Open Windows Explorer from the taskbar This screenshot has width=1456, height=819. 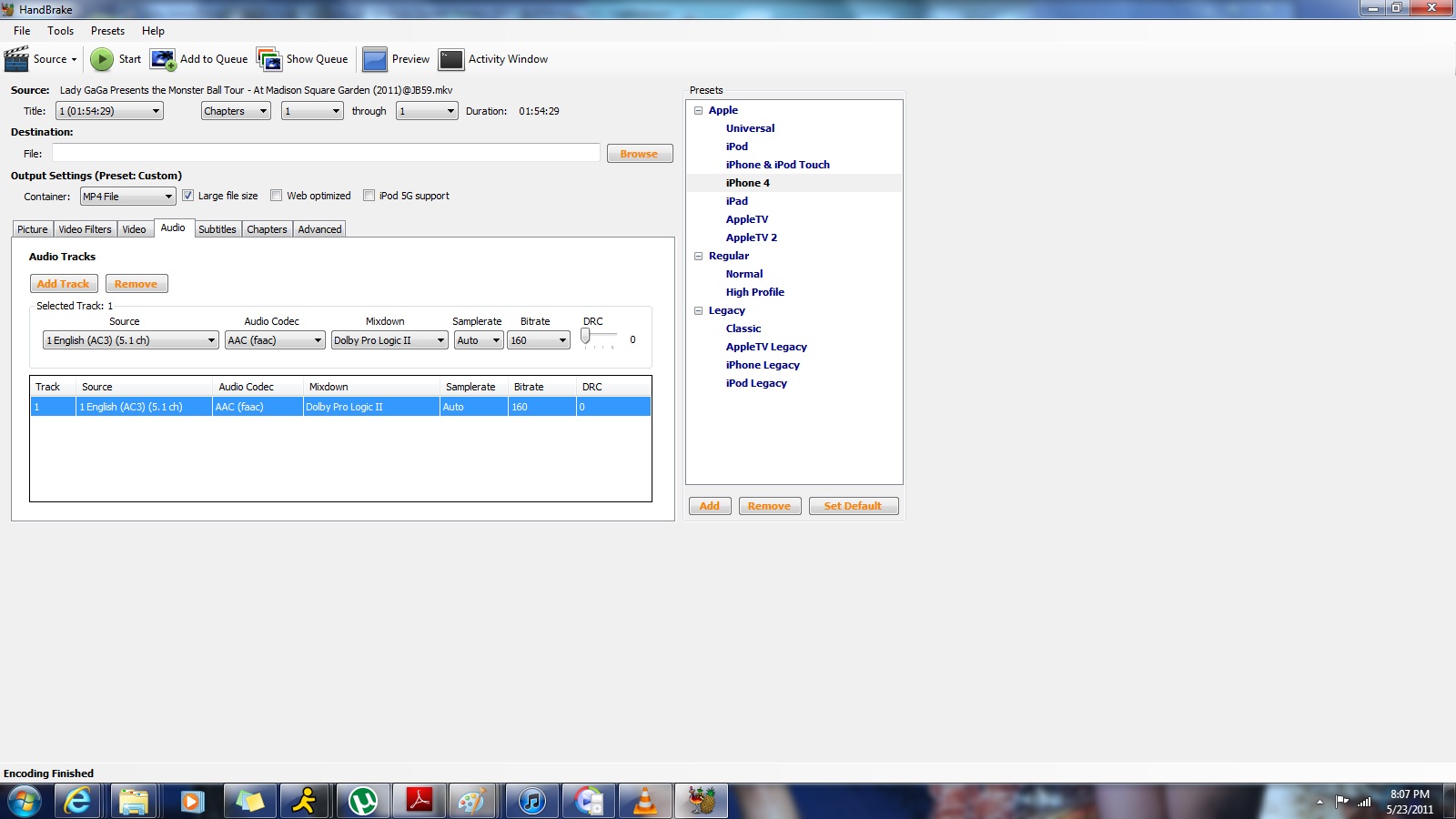(x=134, y=802)
